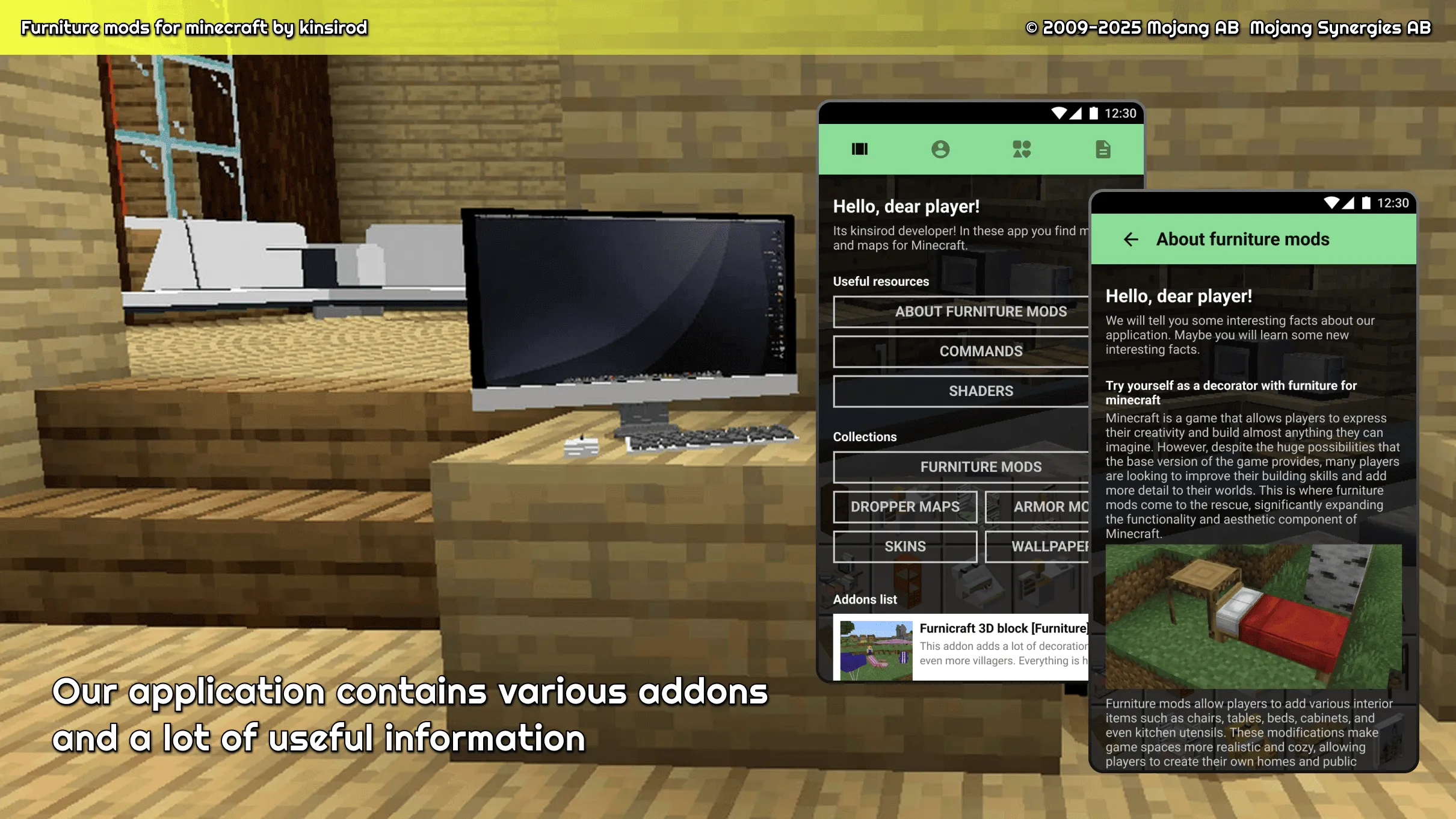1456x819 pixels.
Task: Select the group/community icon tab
Action: (x=1021, y=149)
